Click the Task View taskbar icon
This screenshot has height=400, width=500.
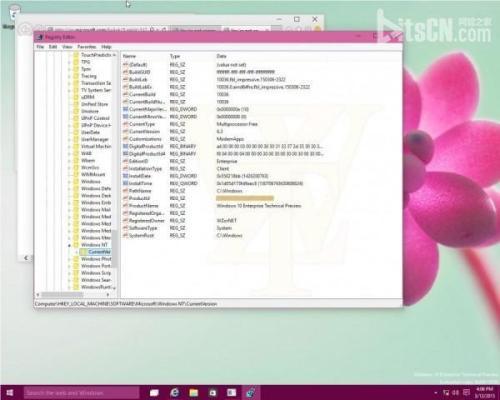154,393
